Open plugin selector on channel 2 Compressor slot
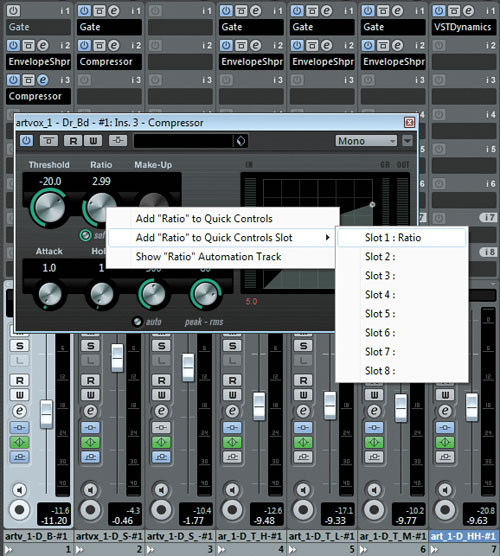 point(109,62)
